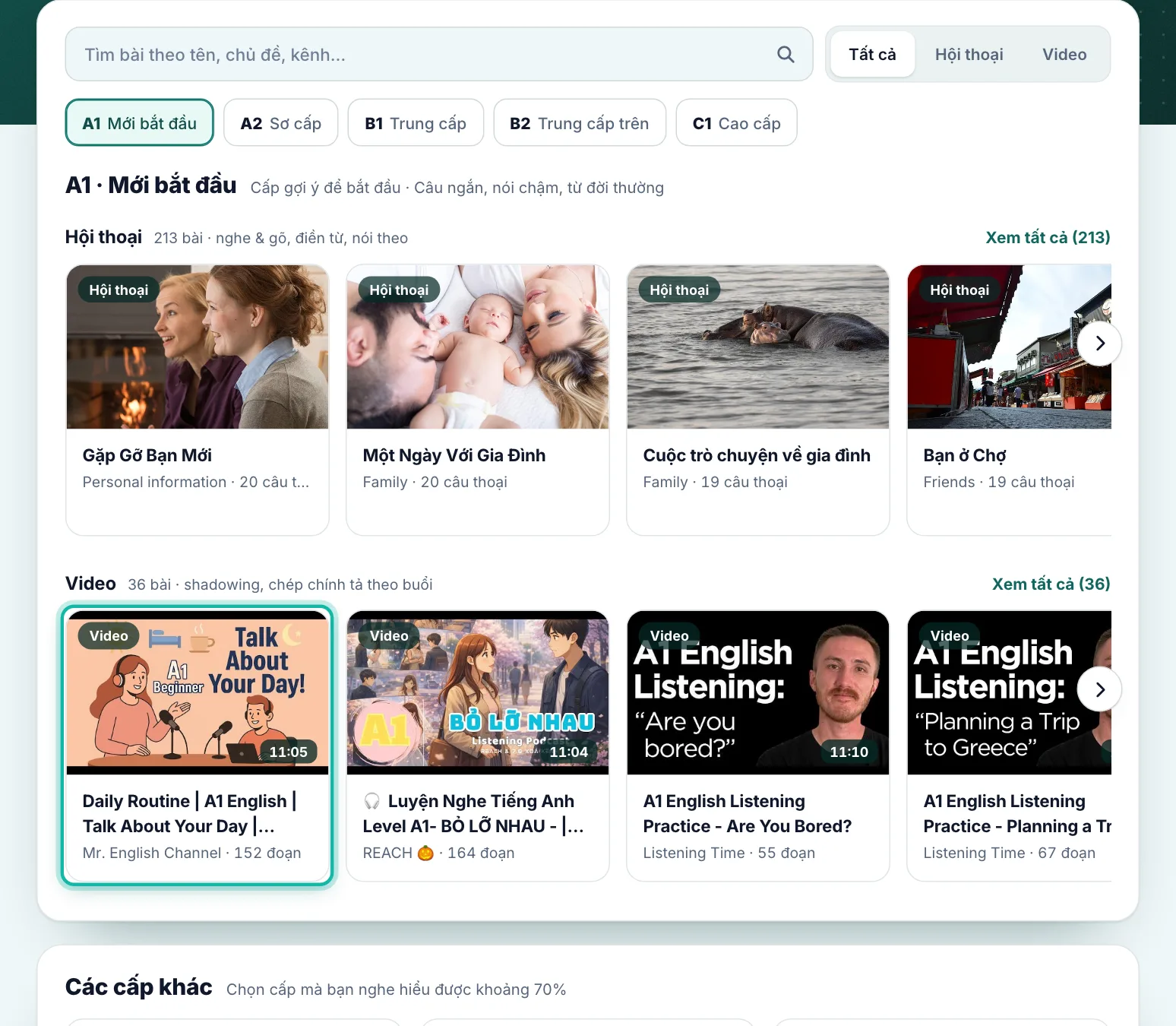Open Planning a Trip to Greece thumbnail

tap(1010, 693)
